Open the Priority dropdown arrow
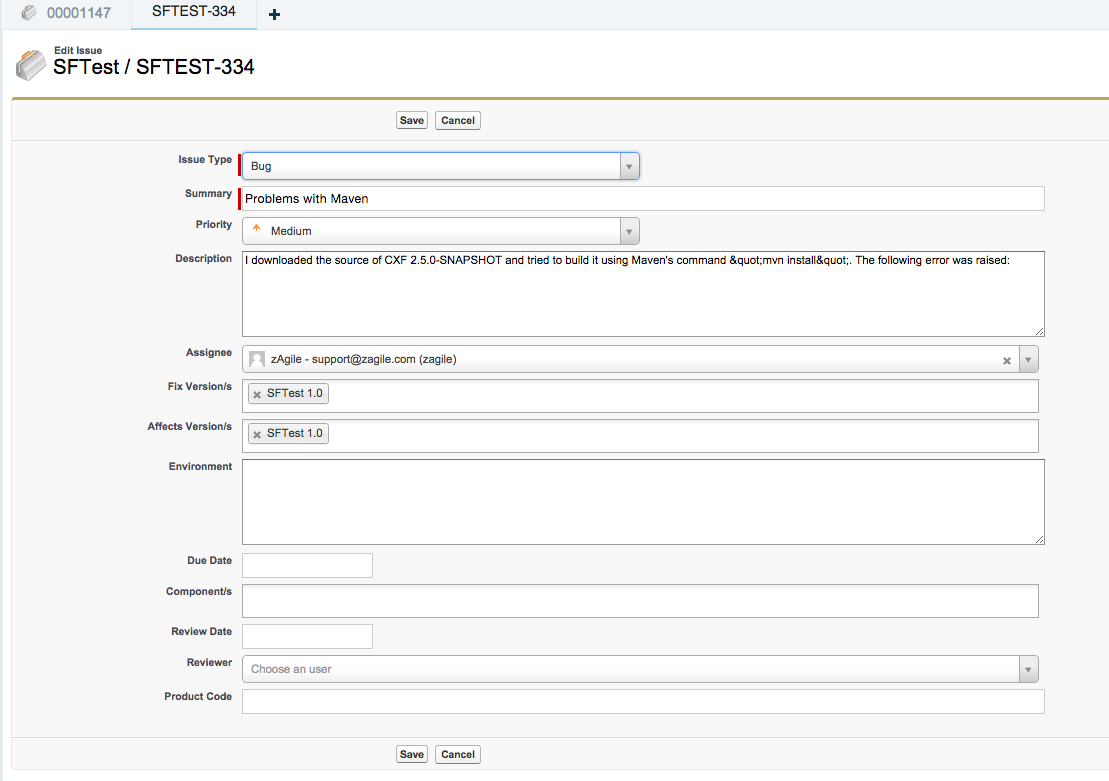1109x781 pixels. 629,231
